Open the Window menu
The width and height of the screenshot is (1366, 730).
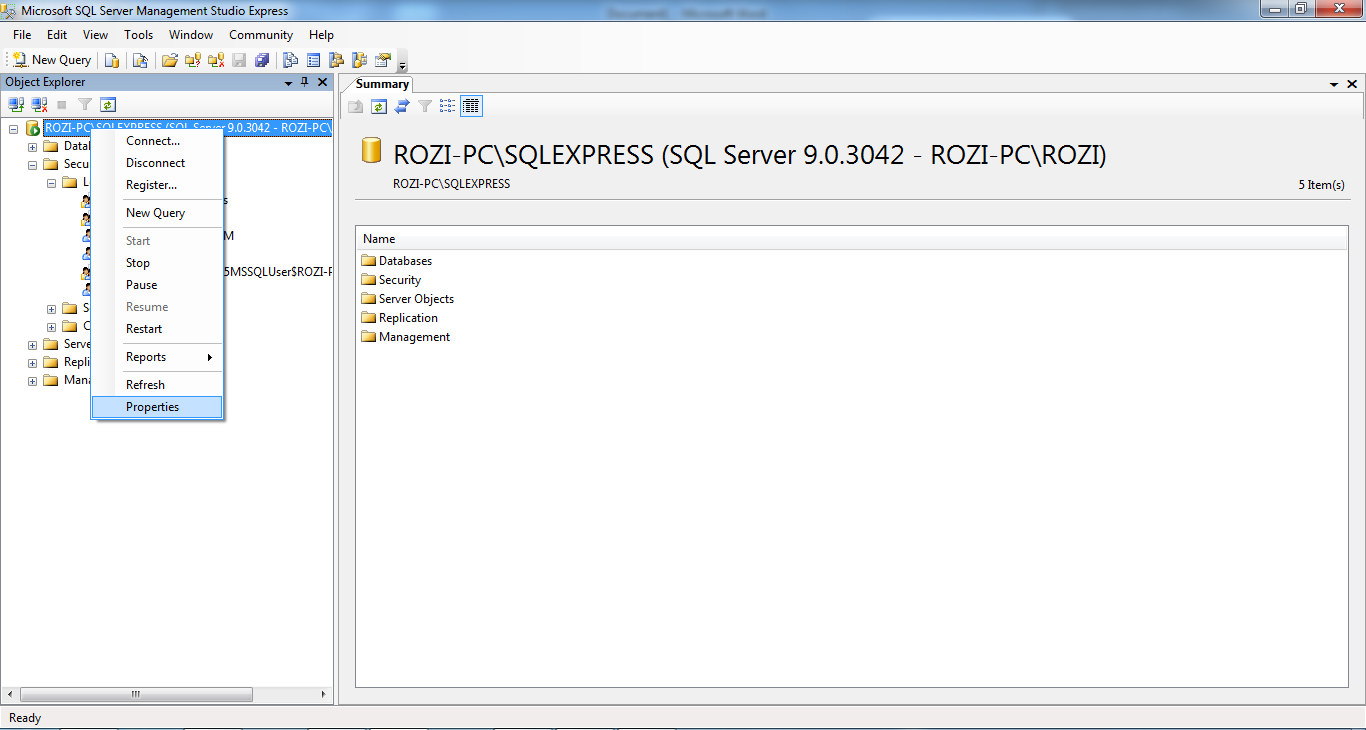191,35
